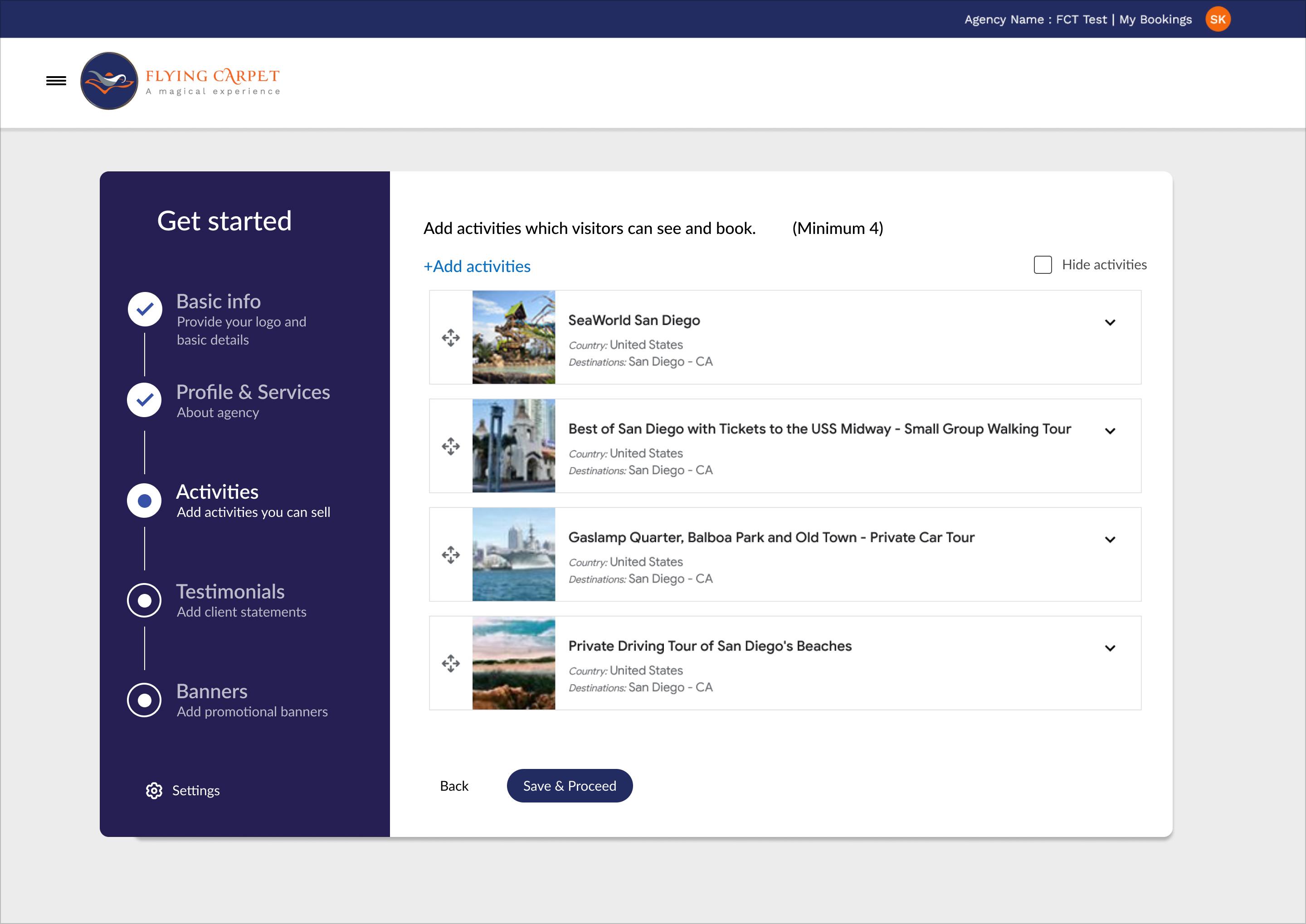Click the Gaslamp Quarter tour thumbnail
This screenshot has height=924, width=1306.
click(x=513, y=555)
